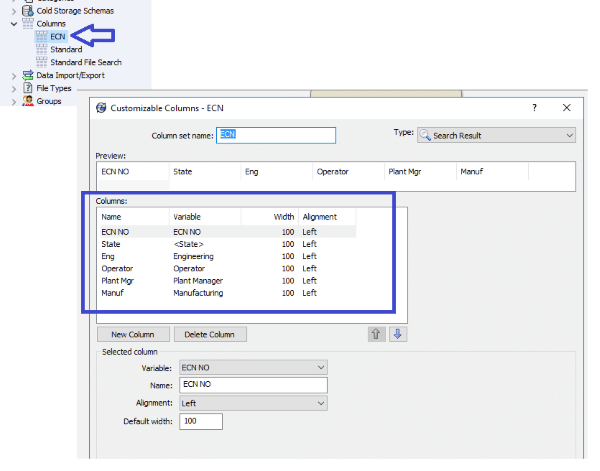This screenshot has width=600, height=471.
Task: Click the Eng header in Preview
Action: 277,172
